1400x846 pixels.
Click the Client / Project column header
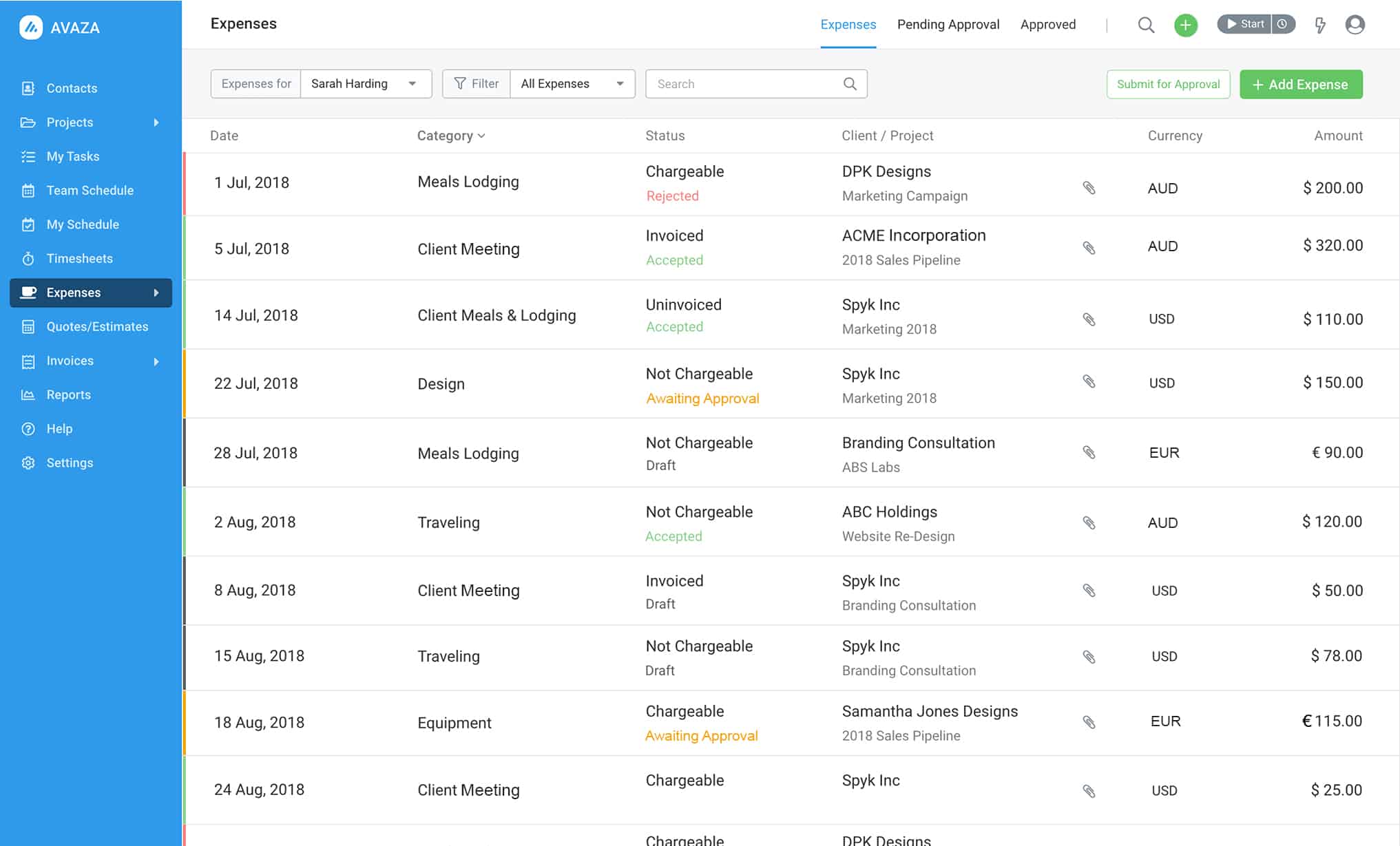(887, 136)
